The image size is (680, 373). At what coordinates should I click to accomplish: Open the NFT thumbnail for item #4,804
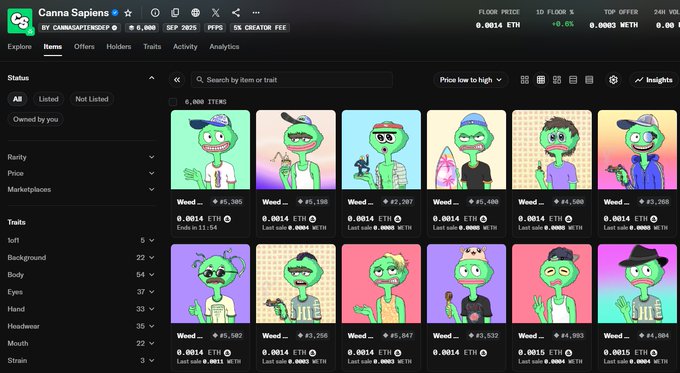(637, 284)
